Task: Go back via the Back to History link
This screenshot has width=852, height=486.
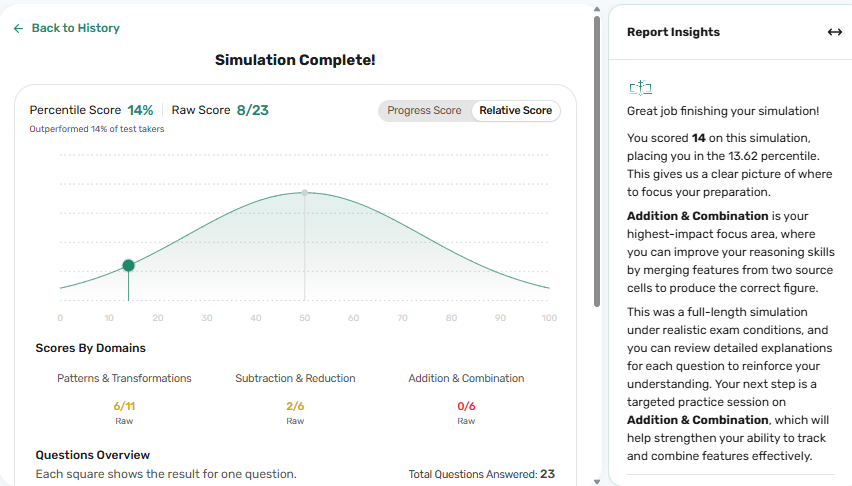Action: 76,28
